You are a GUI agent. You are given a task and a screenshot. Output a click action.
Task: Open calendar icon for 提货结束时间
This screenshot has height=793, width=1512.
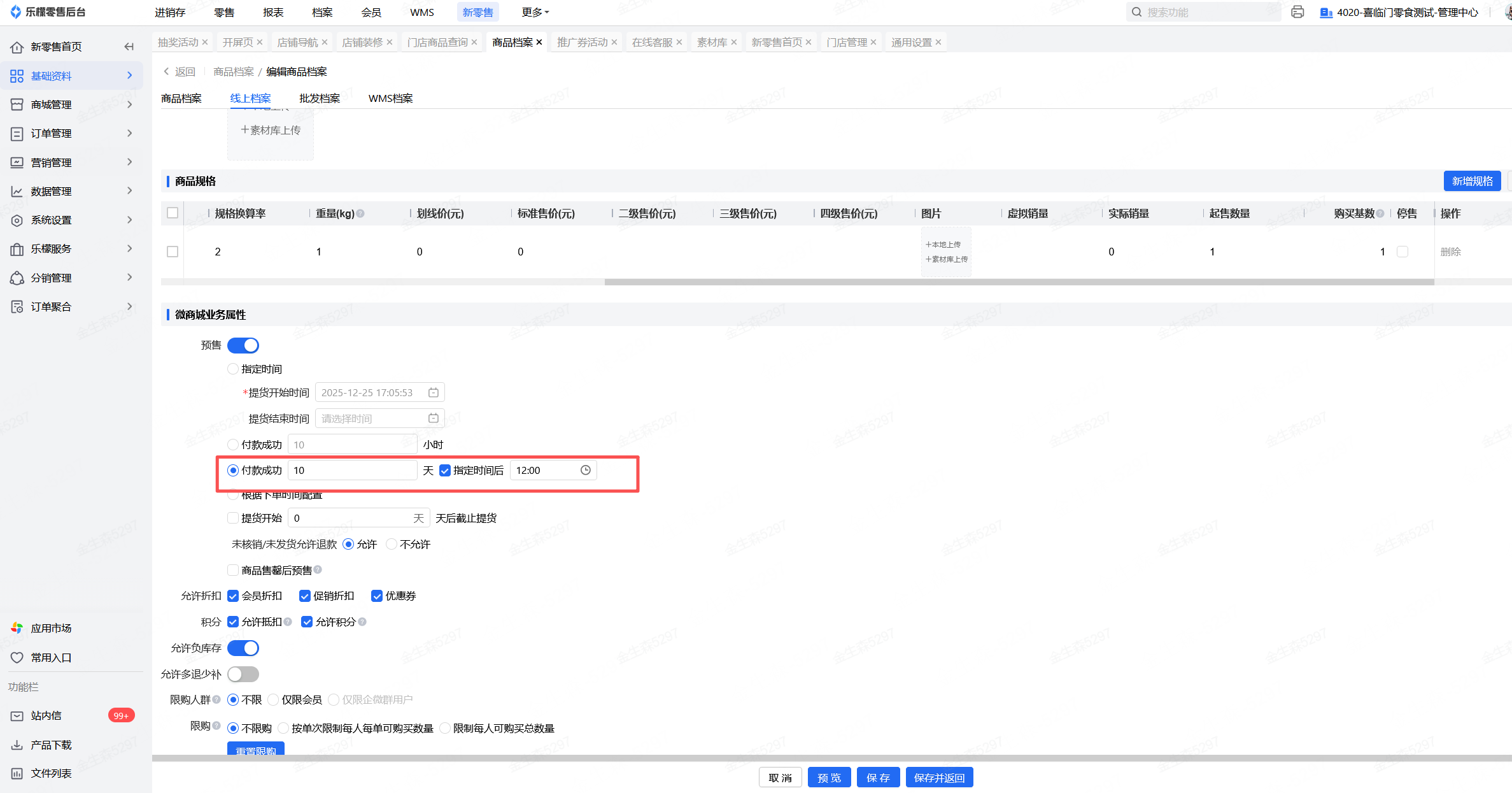tap(433, 418)
